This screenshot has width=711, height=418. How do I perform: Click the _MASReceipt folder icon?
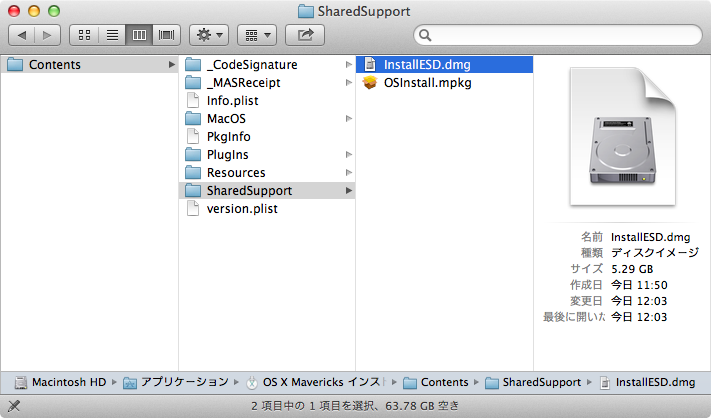[x=193, y=83]
